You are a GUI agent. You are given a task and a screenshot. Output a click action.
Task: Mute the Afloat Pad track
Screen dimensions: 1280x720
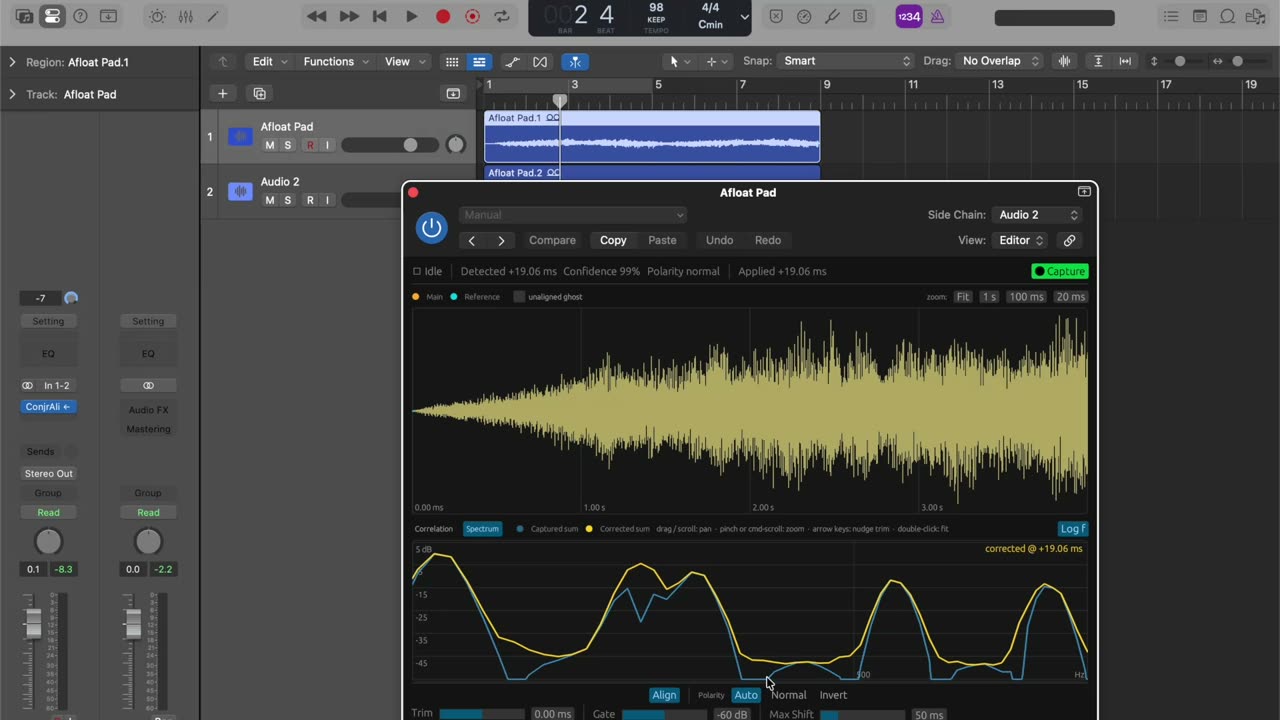(269, 145)
